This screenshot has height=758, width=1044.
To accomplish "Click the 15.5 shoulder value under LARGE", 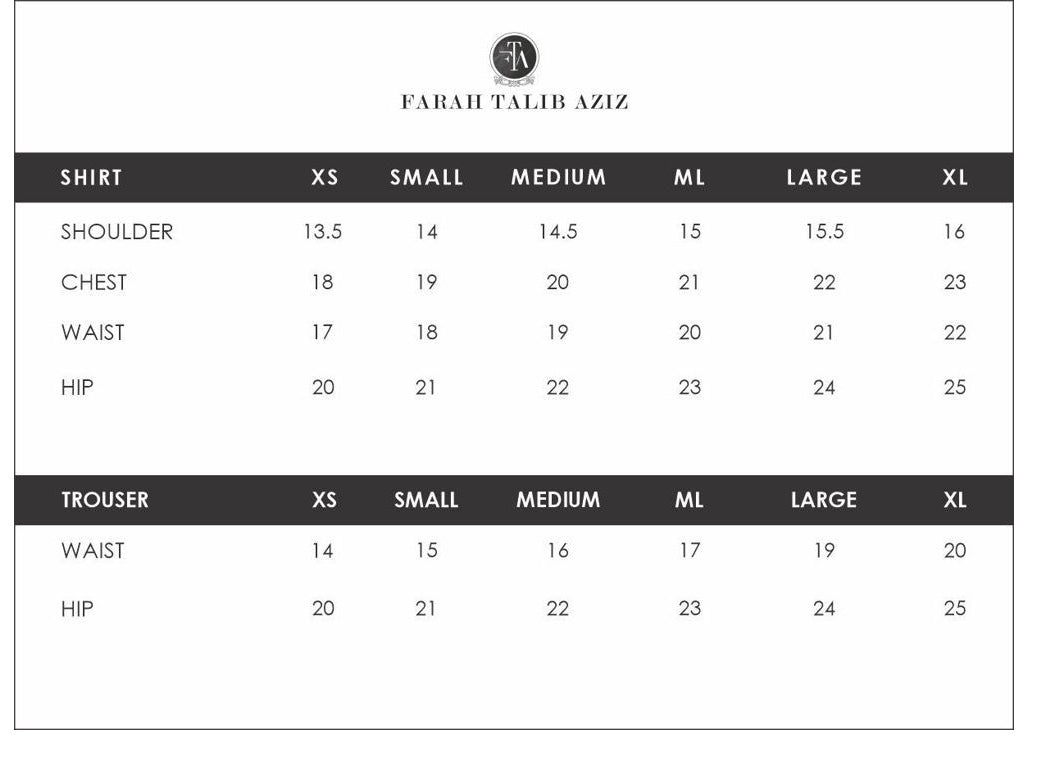I will [x=824, y=232].
